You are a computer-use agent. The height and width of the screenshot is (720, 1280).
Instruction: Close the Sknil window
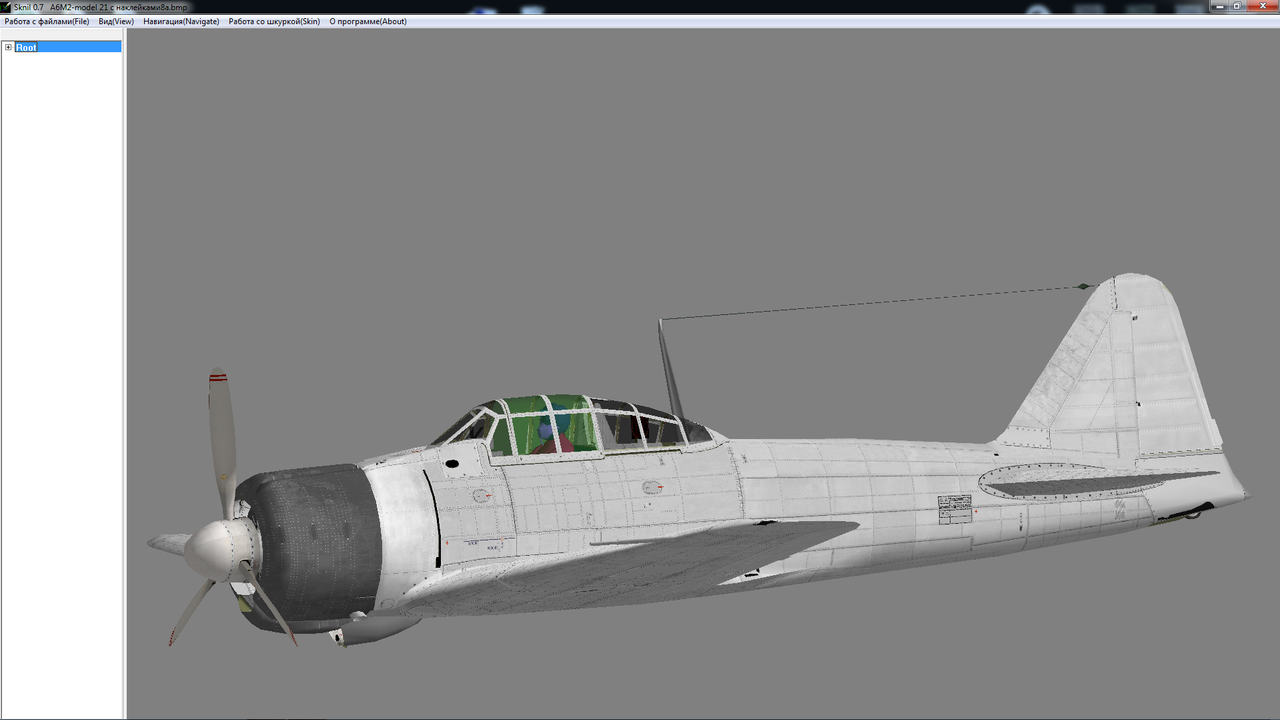coord(1262,6)
